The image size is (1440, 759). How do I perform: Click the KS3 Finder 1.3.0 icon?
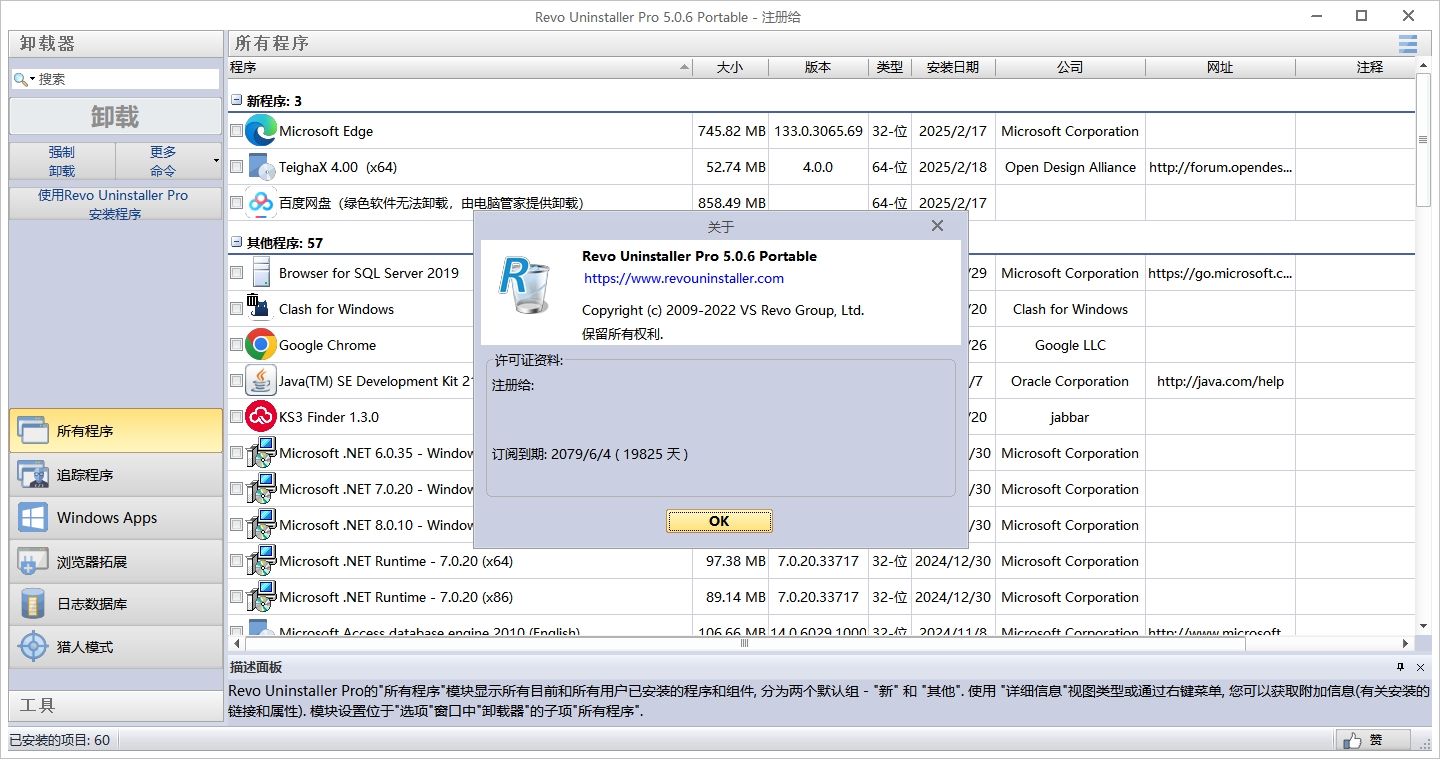tap(261, 417)
